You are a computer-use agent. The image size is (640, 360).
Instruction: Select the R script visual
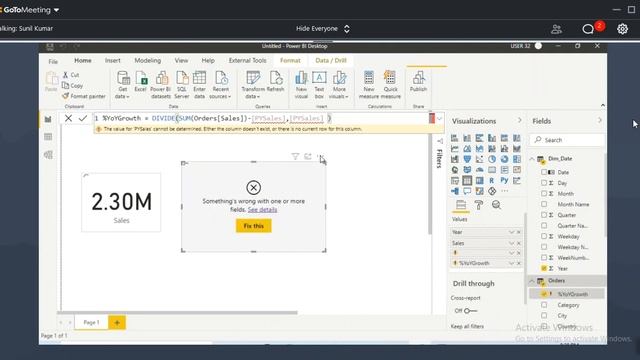pyautogui.click(x=492, y=180)
